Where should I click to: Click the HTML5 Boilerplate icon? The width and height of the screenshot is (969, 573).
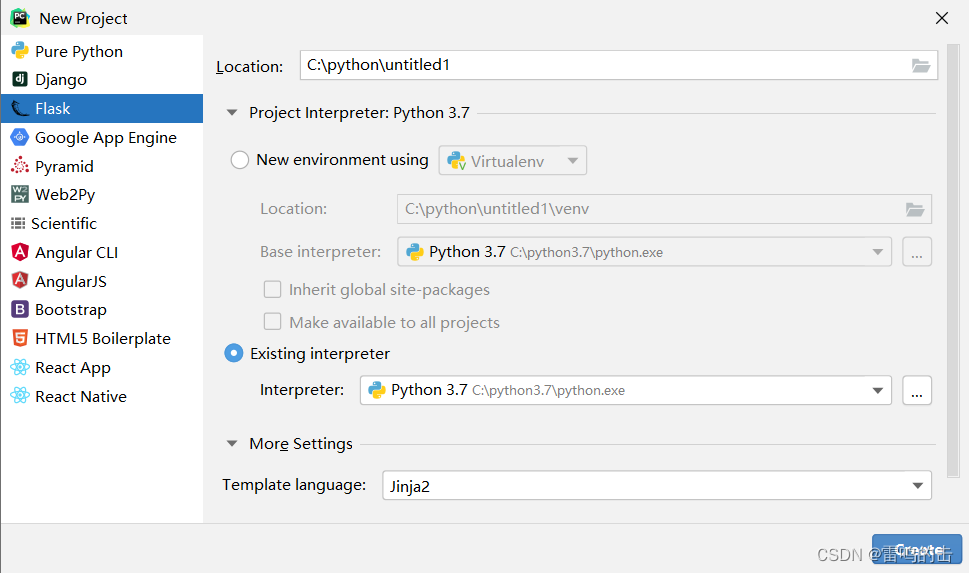[x=19, y=339]
